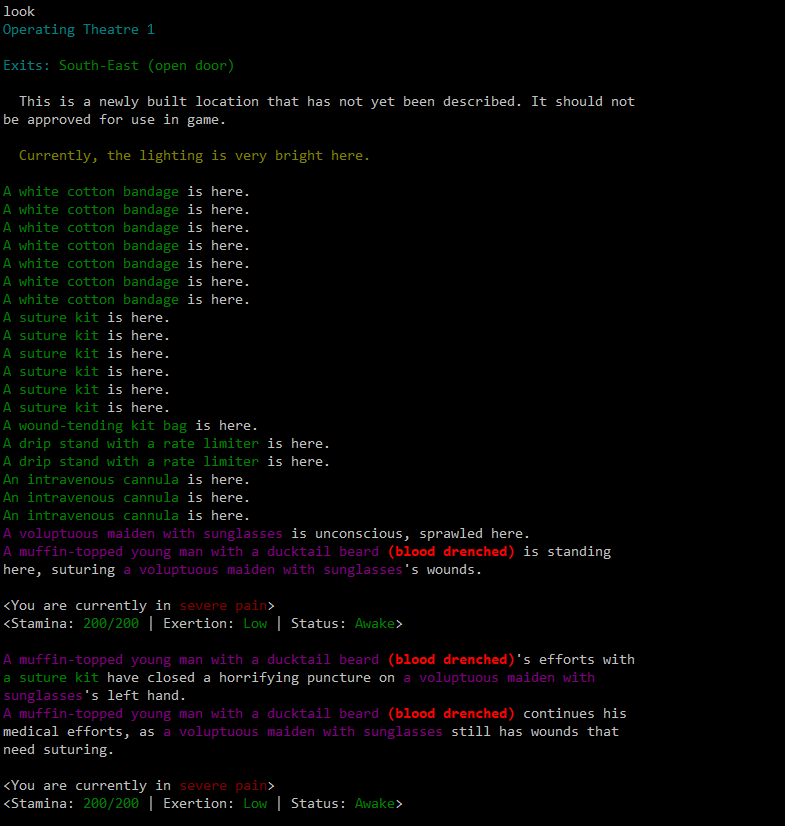Click 'is unconscious, sprawled here.' text
Viewport: 785px width, 826px height.
point(410,534)
